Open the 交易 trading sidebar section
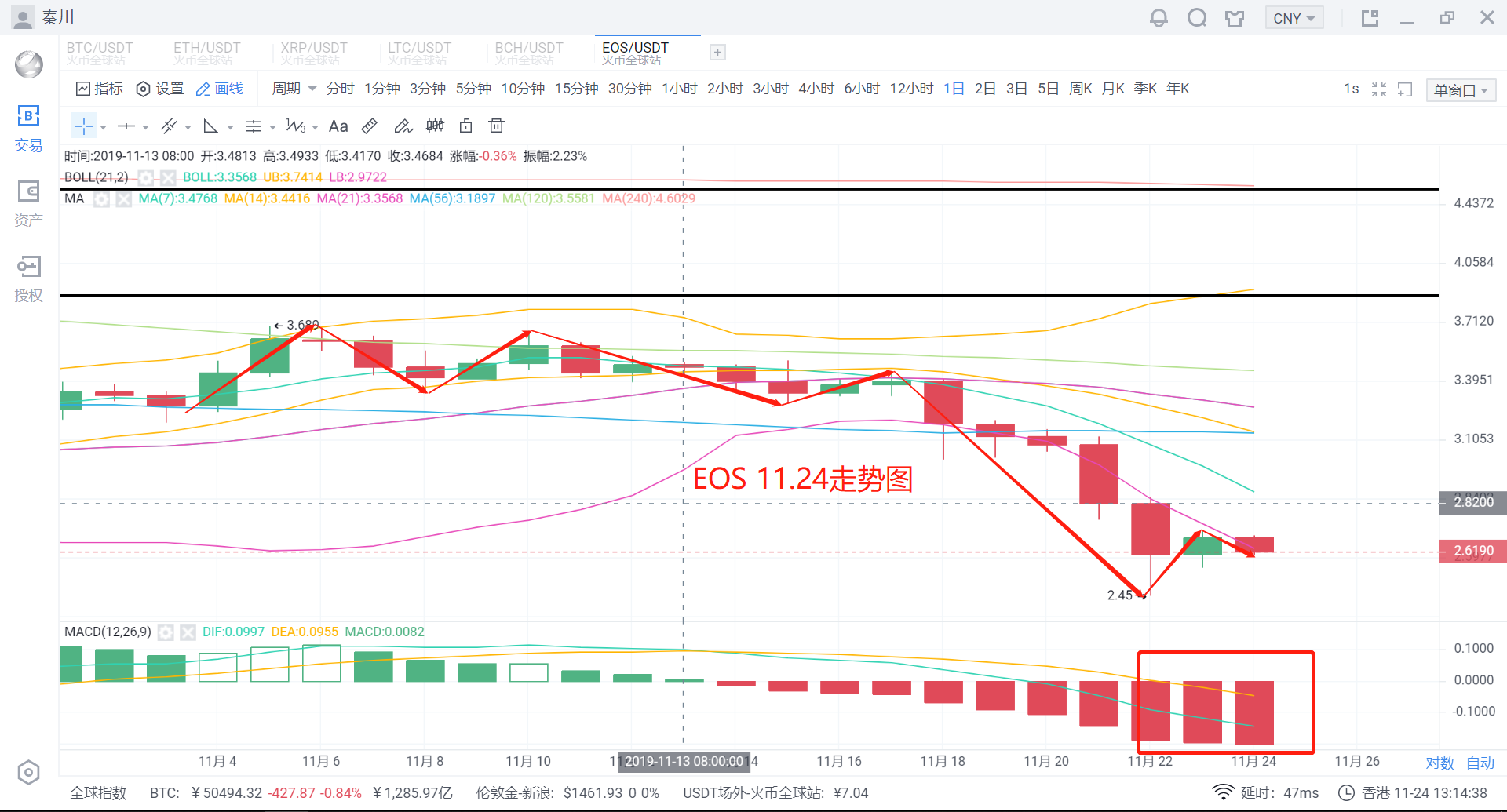Image resolution: width=1507 pixels, height=812 pixels. pos(28,129)
